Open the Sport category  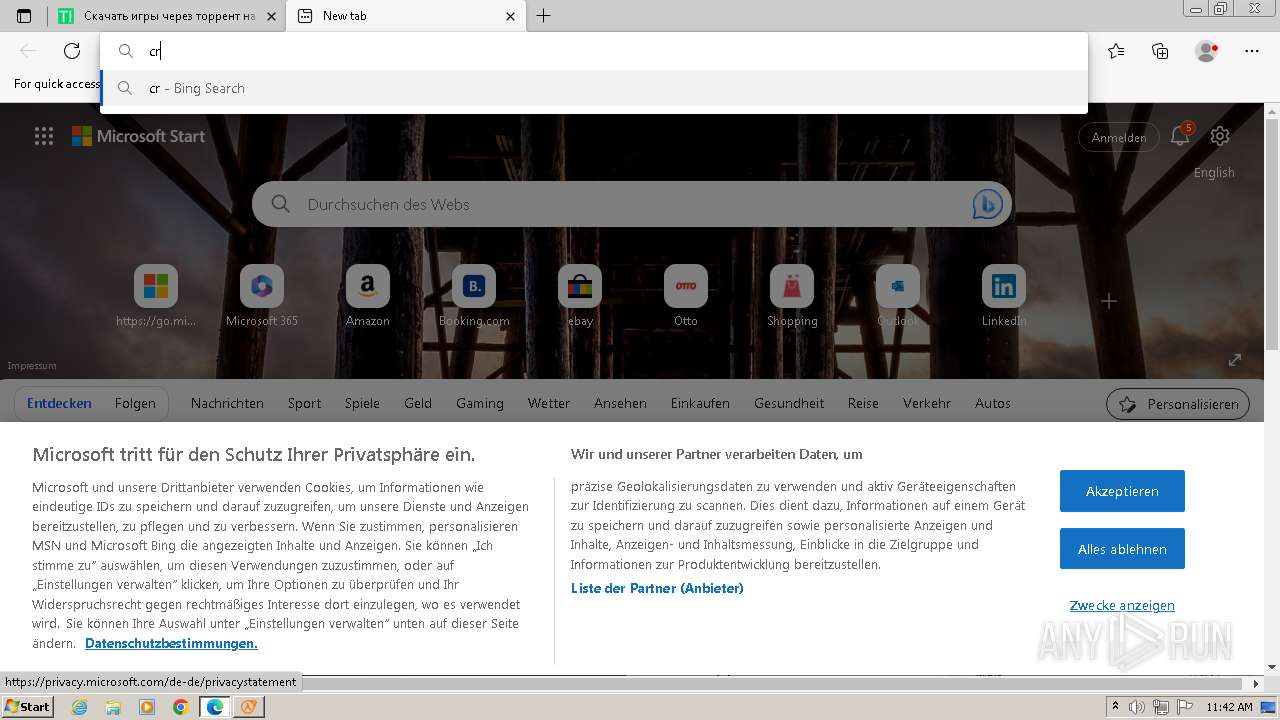point(304,403)
